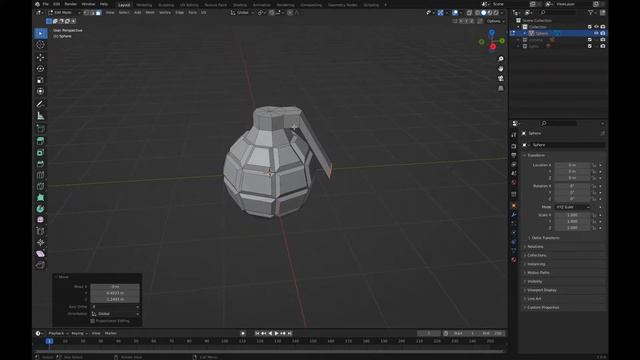Select the Knife tool

click(x=40, y=186)
